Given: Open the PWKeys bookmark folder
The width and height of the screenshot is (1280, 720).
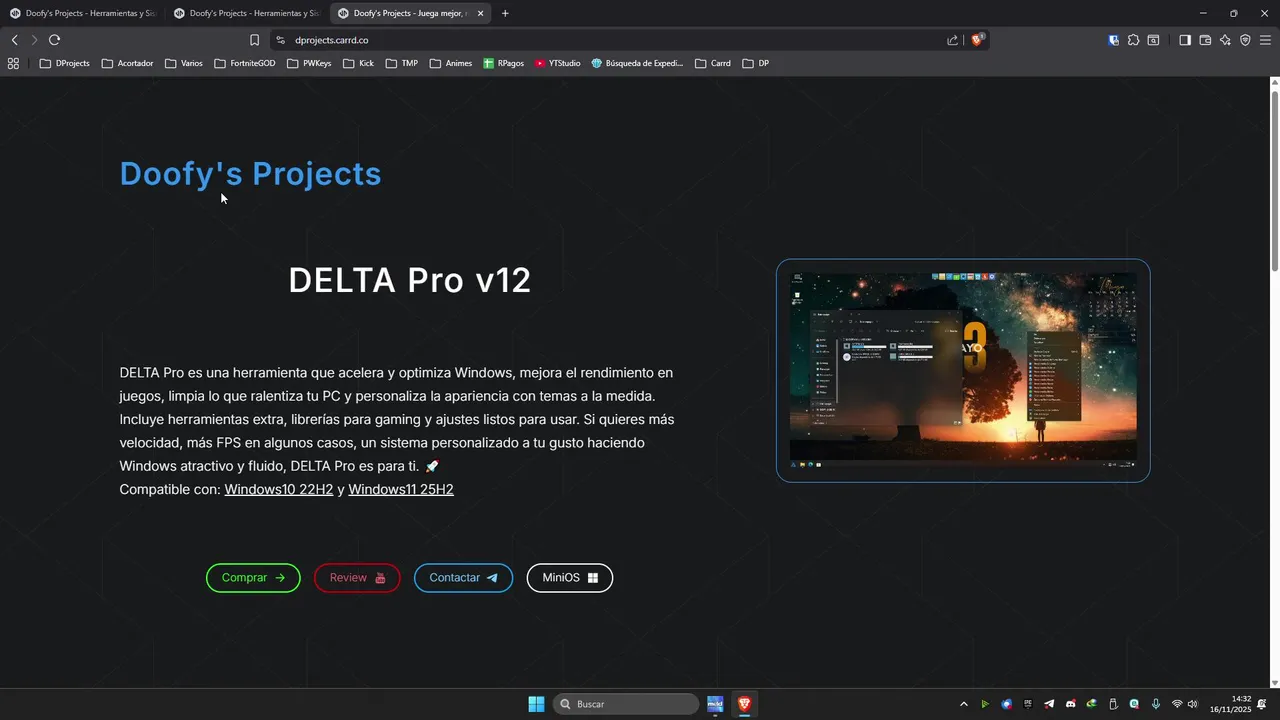Looking at the screenshot, I should click(x=309, y=63).
